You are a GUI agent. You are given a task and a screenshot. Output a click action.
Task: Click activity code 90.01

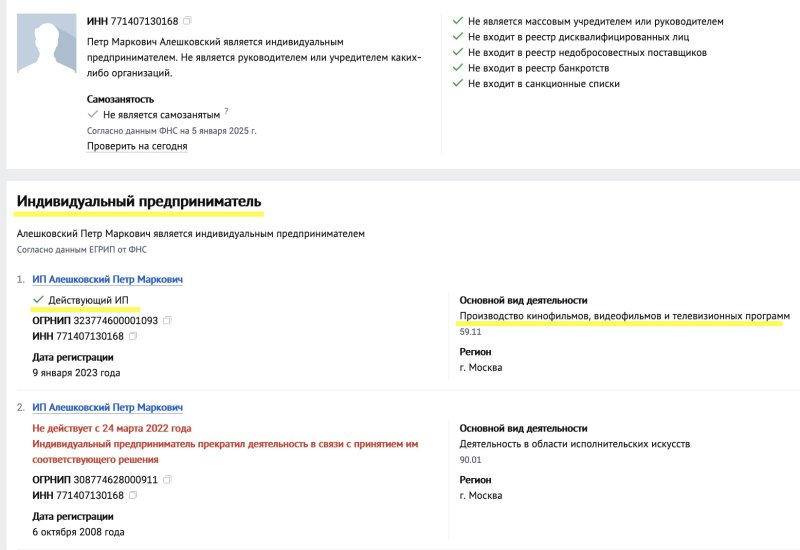470,460
